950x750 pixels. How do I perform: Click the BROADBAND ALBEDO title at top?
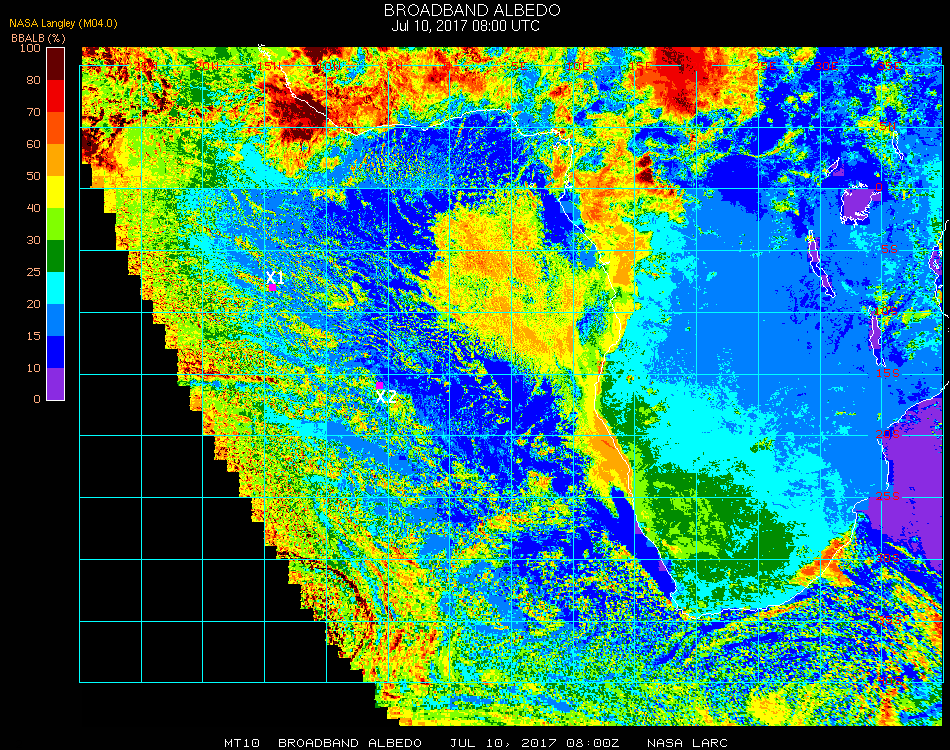coord(472,10)
